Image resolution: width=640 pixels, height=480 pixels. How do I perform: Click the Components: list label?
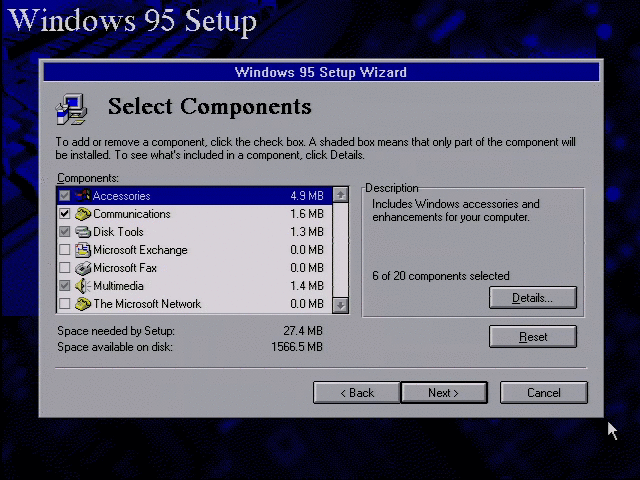tap(88, 178)
